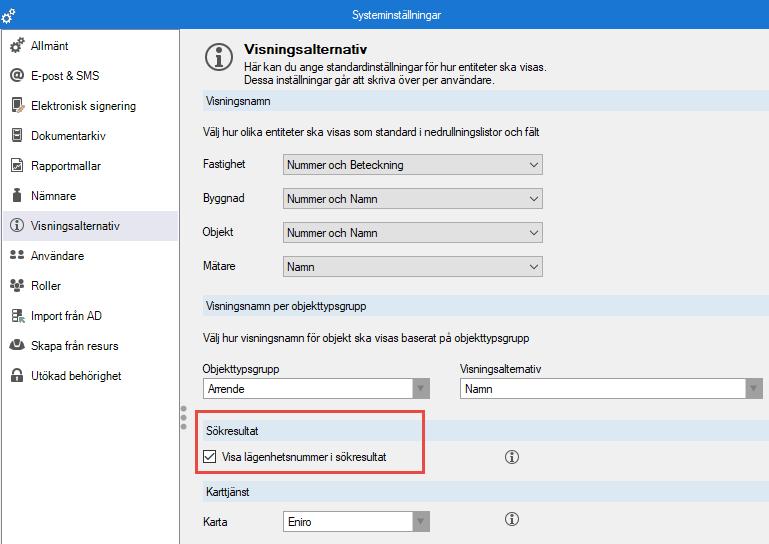This screenshot has width=769, height=544.
Task: Click the Import från AD icon
Action: pyautogui.click(x=18, y=316)
